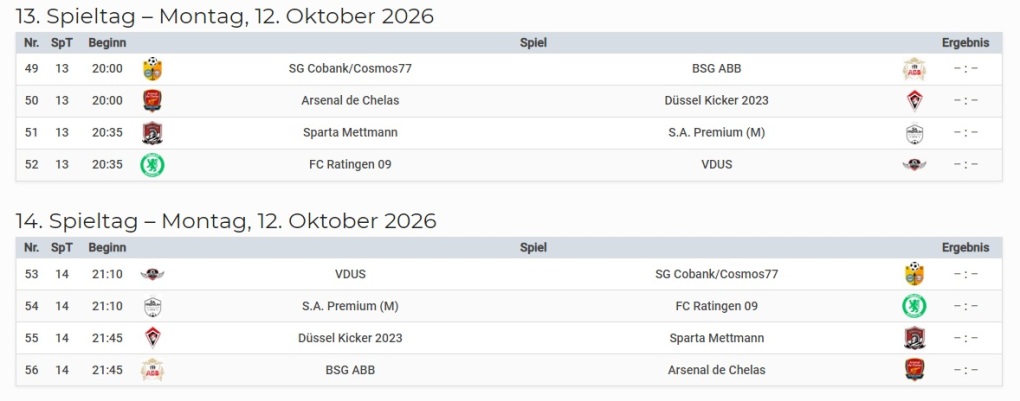Image resolution: width=1020 pixels, height=401 pixels.
Task: Select S.A. Premium (M) name in match 54
Action: click(350, 306)
